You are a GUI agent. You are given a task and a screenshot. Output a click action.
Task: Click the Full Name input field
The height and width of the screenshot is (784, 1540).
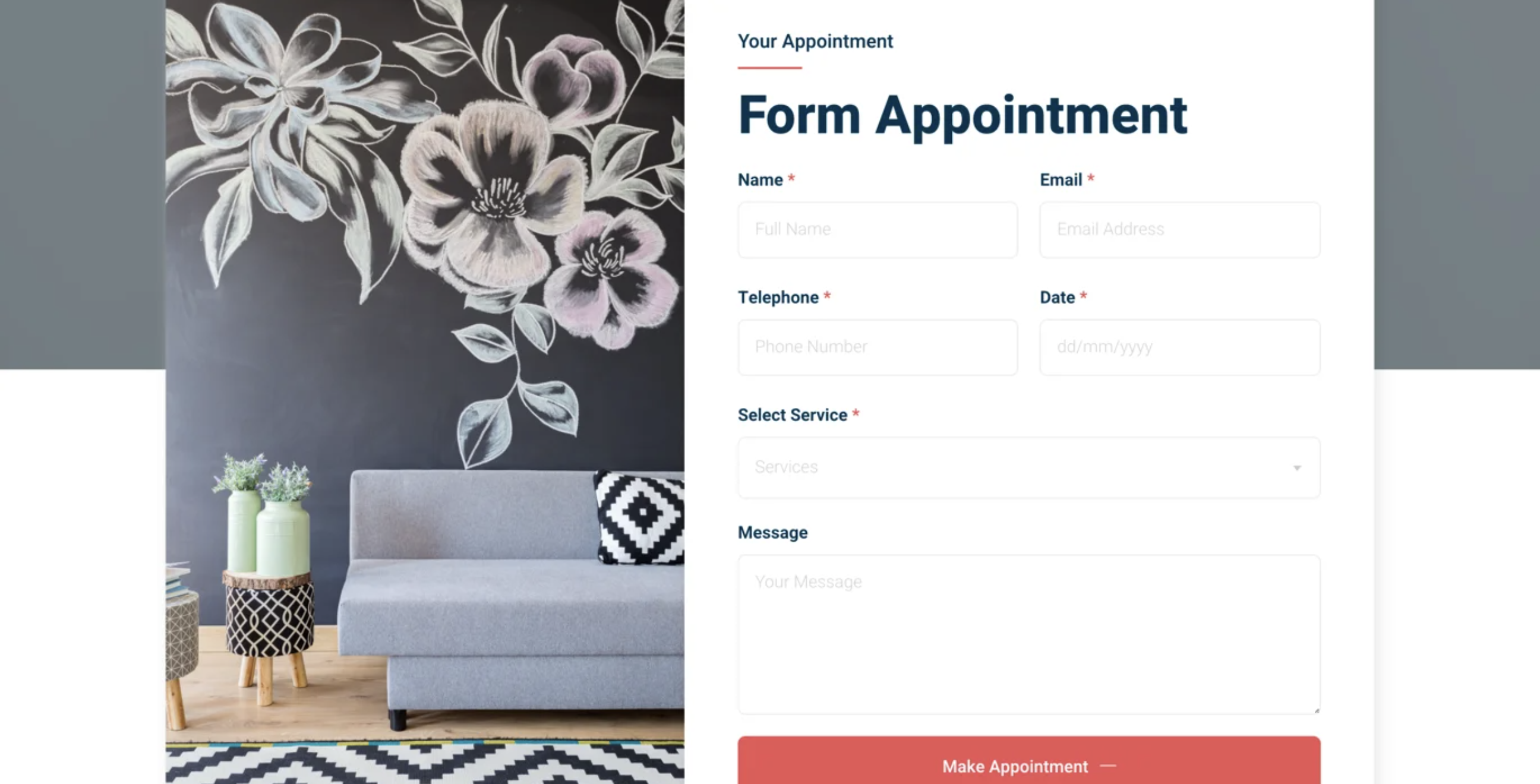coord(877,229)
